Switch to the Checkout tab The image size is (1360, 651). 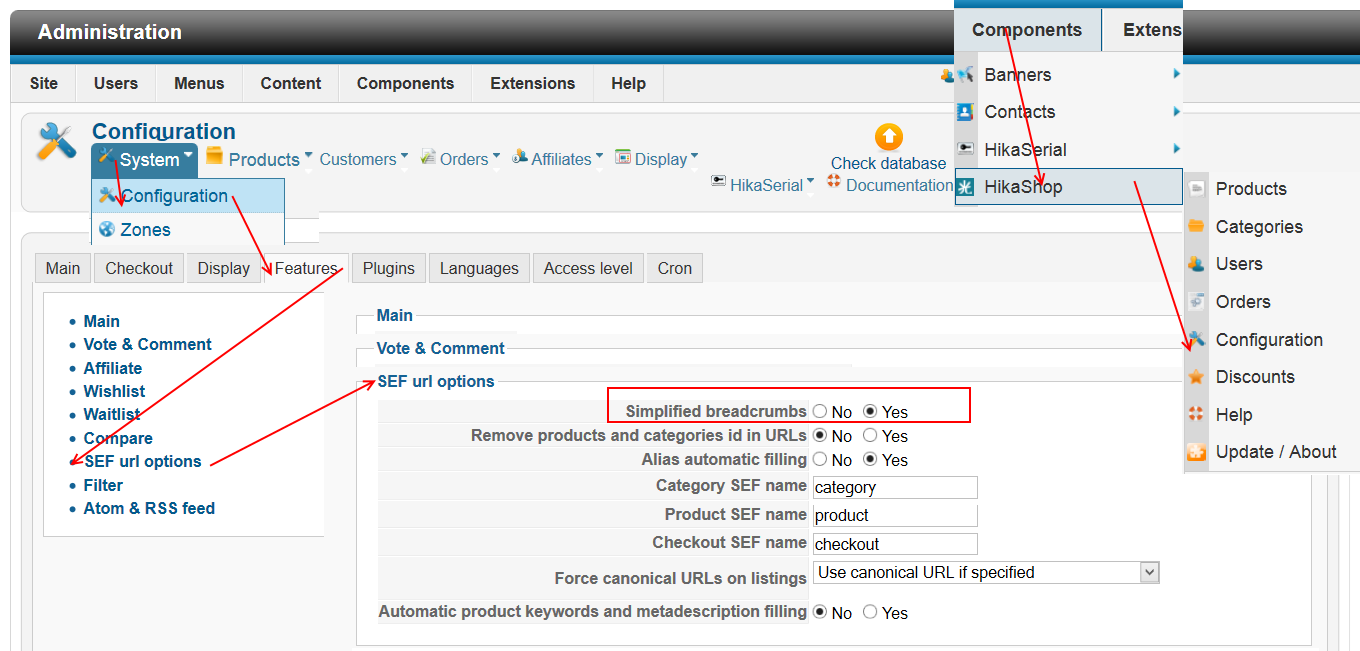point(139,268)
